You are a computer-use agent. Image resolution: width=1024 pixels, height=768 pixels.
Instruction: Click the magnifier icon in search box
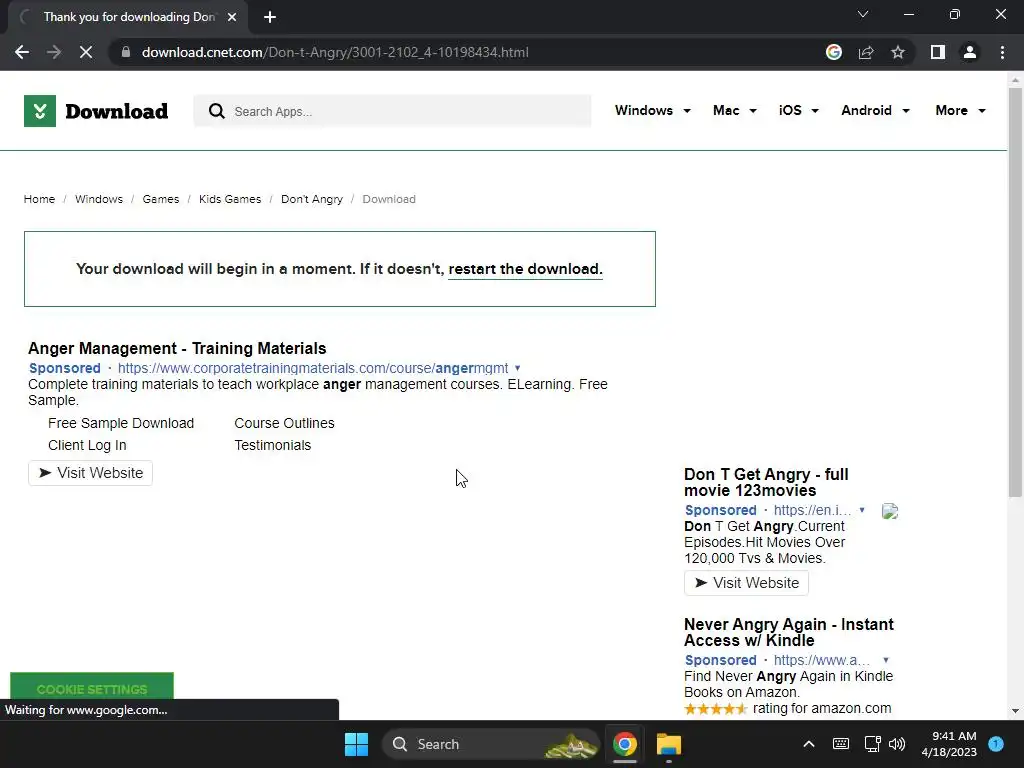[217, 111]
